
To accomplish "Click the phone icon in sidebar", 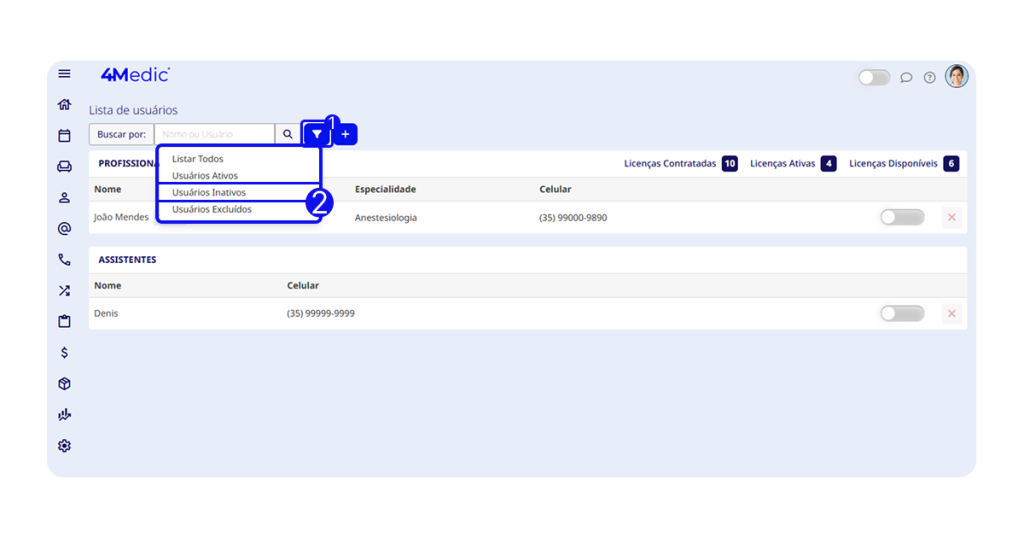I will click(64, 260).
